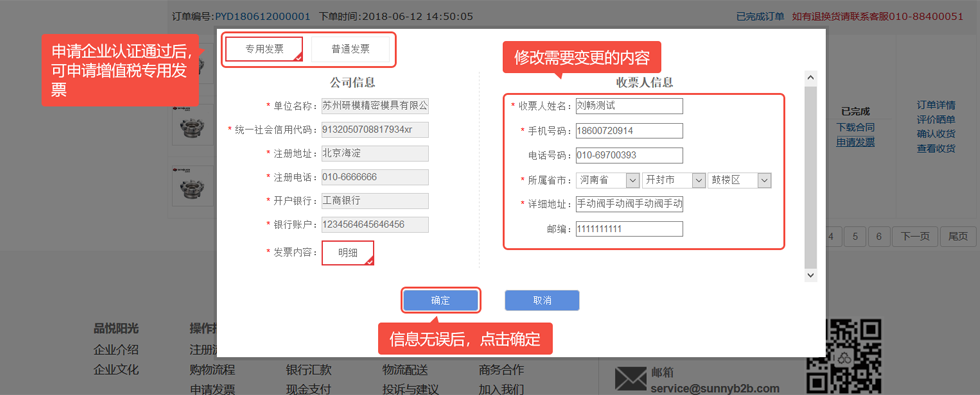The width and height of the screenshot is (980, 395).
Task: Click the service@sunnyb2b.com email text
Action: (x=715, y=388)
